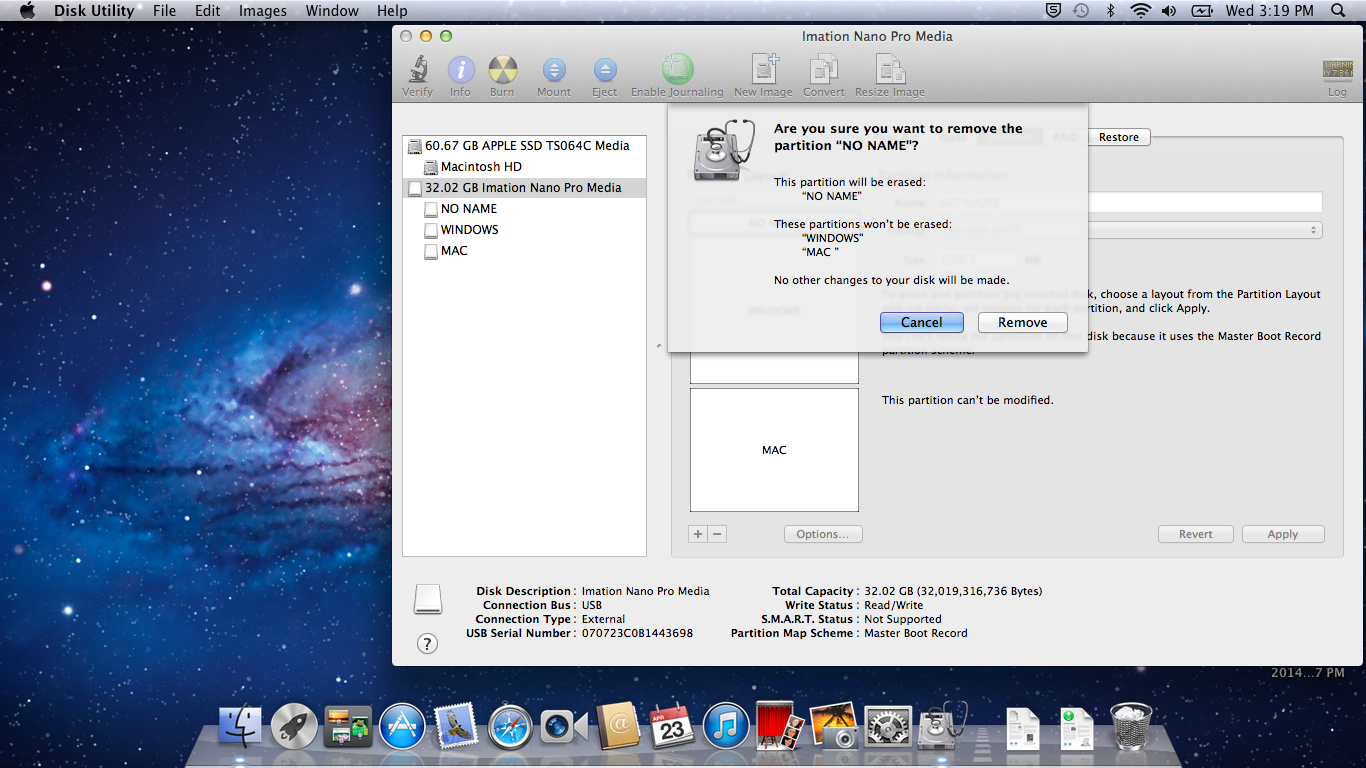Viewport: 1366px width, 768px height.
Task: Click the remove partition minus button
Action: (x=717, y=534)
